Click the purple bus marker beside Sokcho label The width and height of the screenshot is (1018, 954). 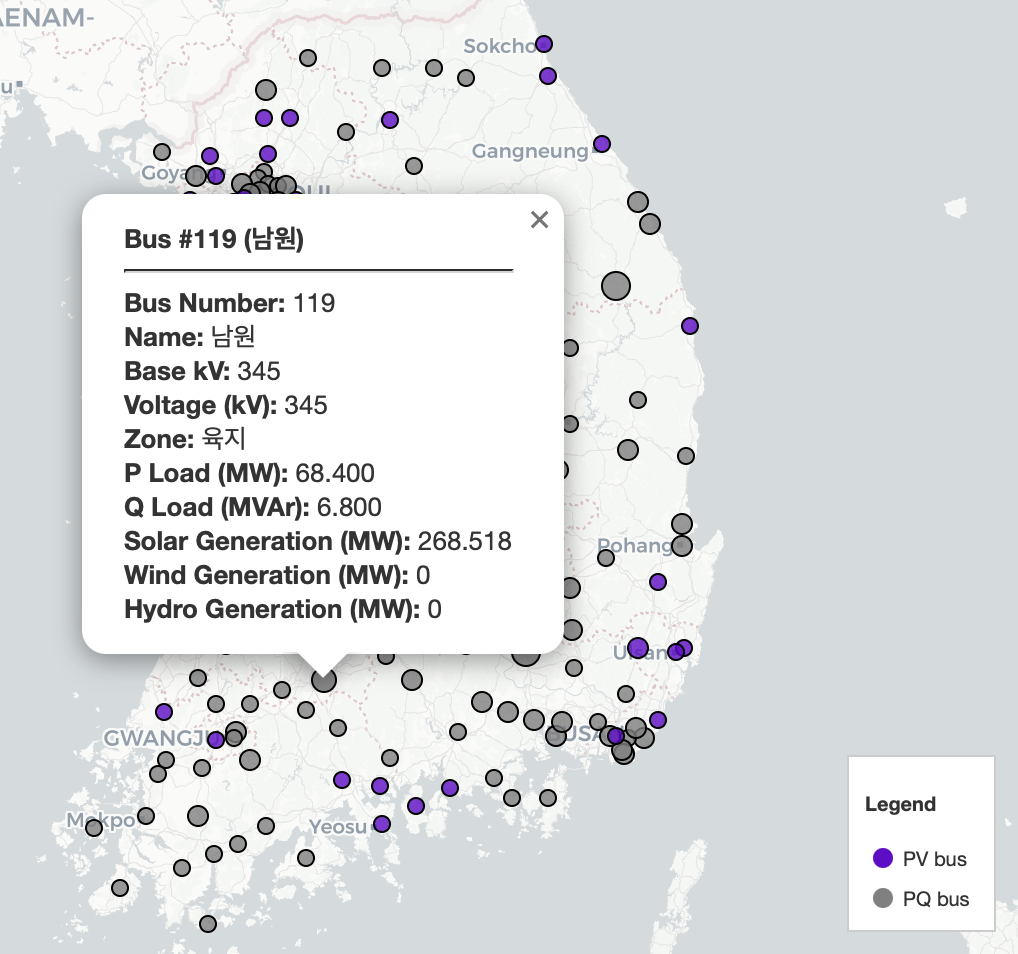coord(544,44)
